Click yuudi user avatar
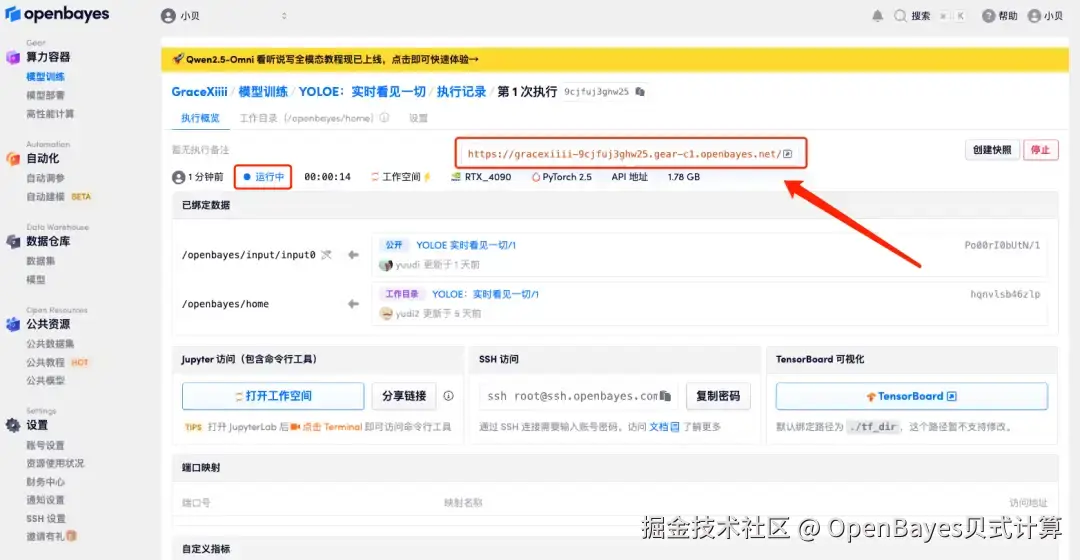The height and width of the screenshot is (560, 1080). [x=386, y=265]
